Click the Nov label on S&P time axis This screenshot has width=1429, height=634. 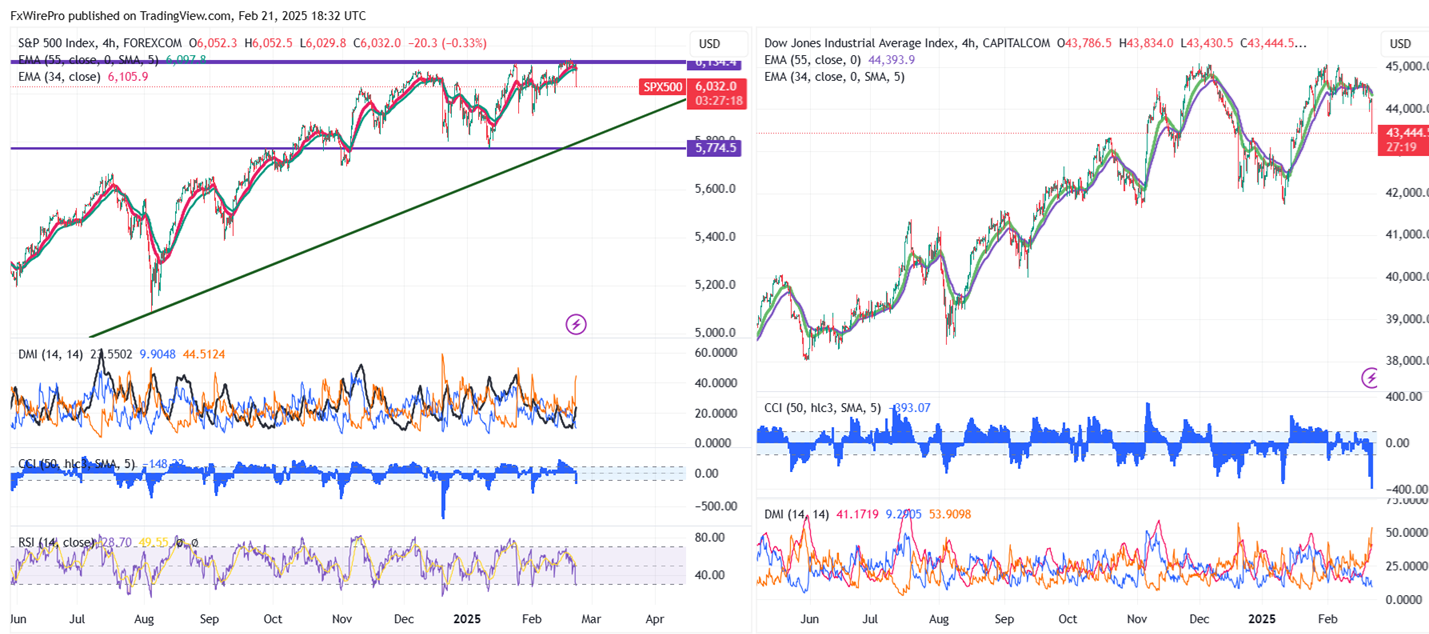[x=344, y=619]
